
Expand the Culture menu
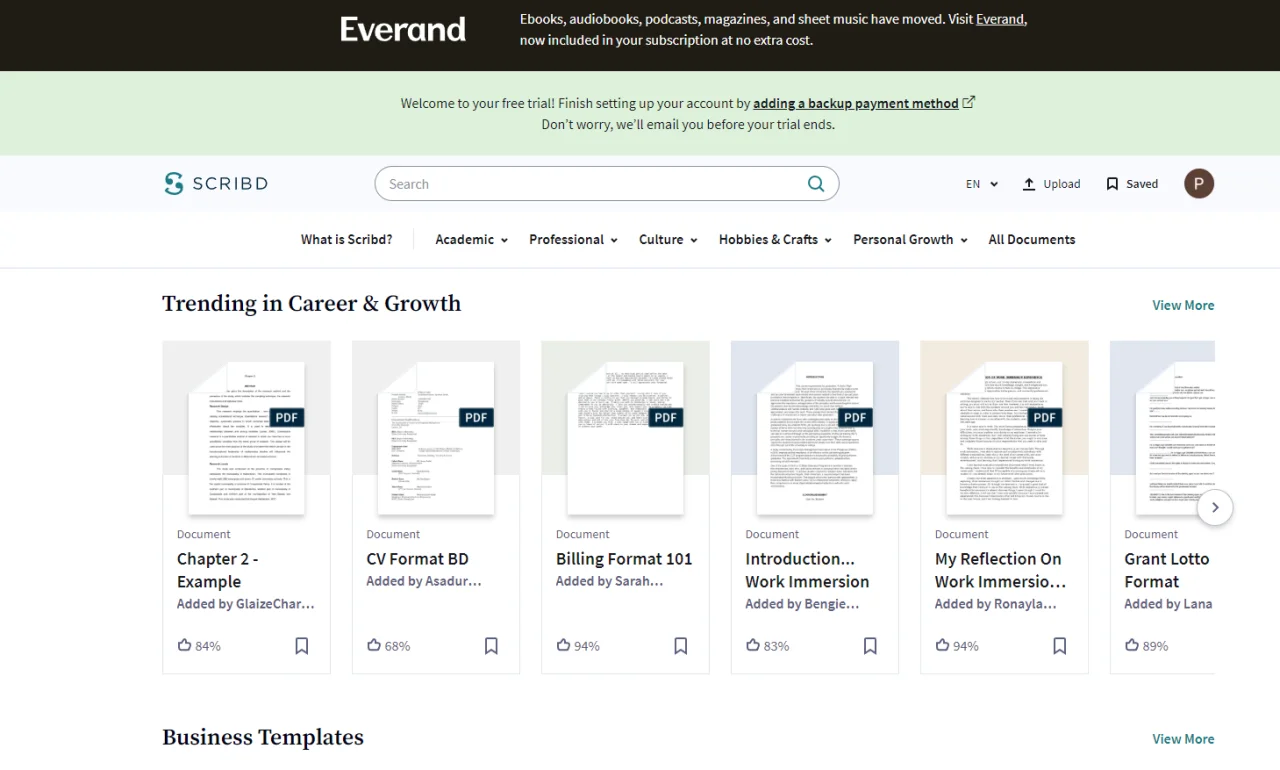(x=669, y=240)
